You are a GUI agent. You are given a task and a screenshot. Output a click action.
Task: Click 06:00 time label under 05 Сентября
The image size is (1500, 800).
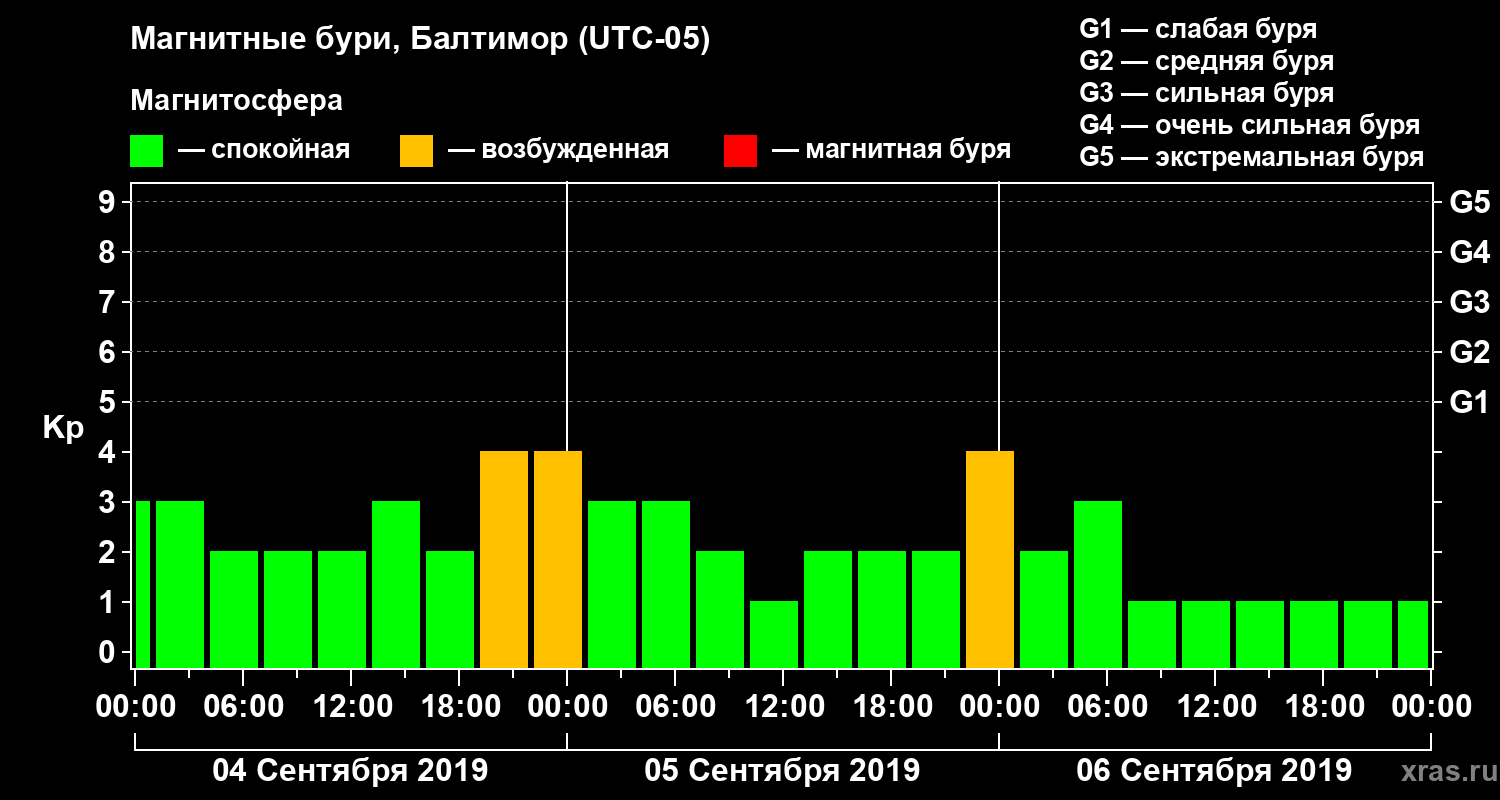pos(676,707)
